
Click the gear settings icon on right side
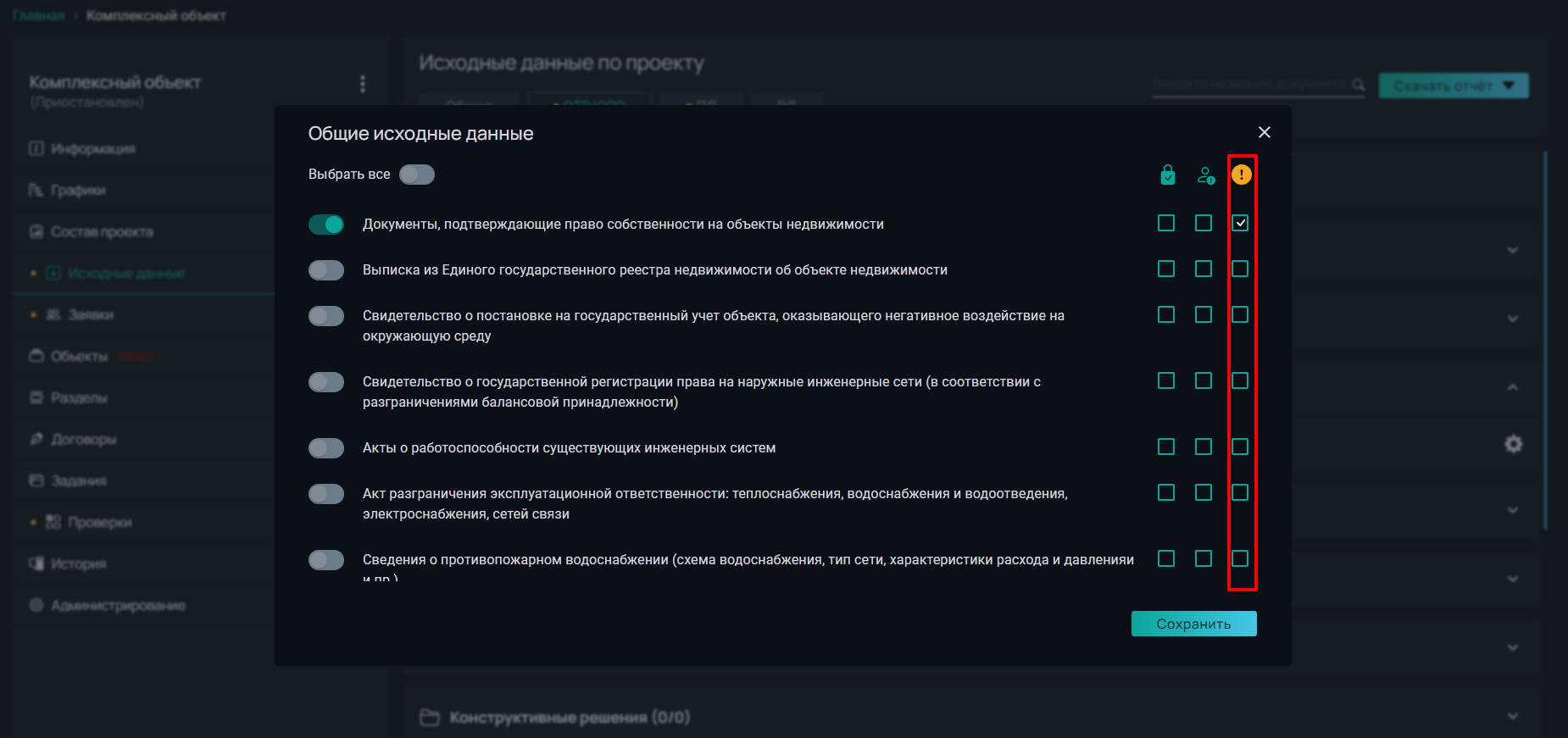1514,444
